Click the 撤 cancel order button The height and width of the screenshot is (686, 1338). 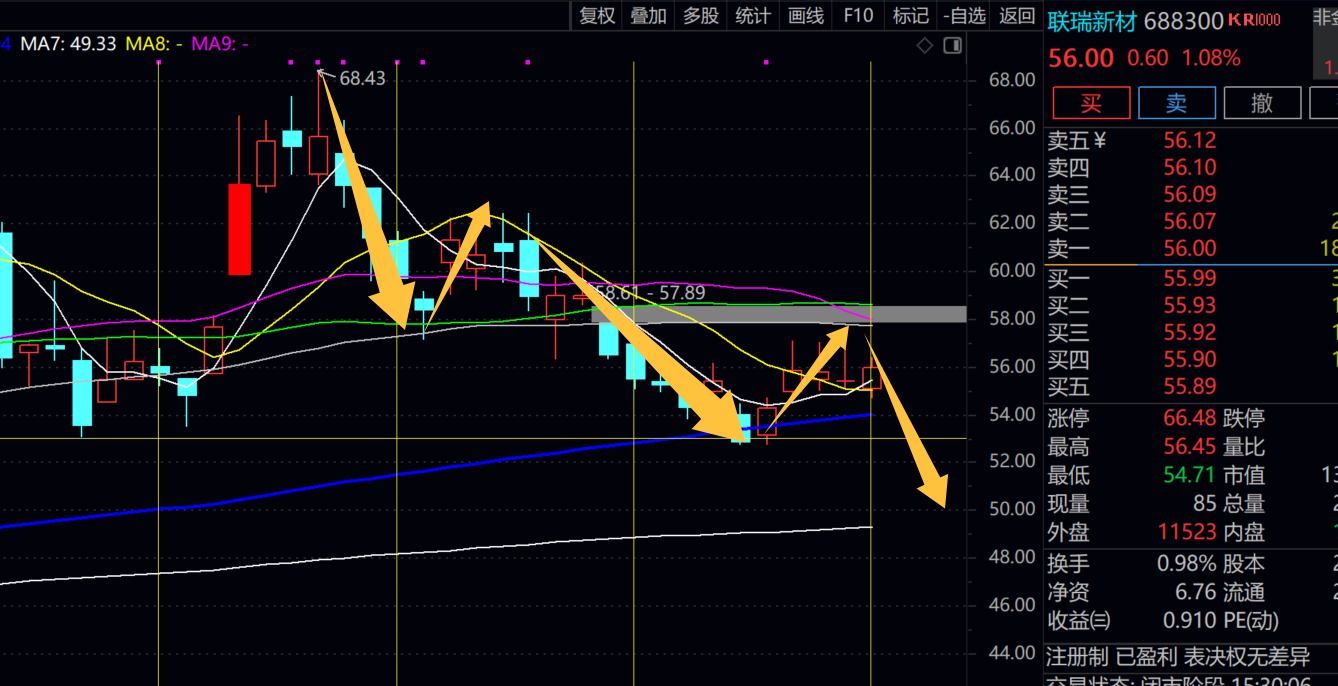1262,103
